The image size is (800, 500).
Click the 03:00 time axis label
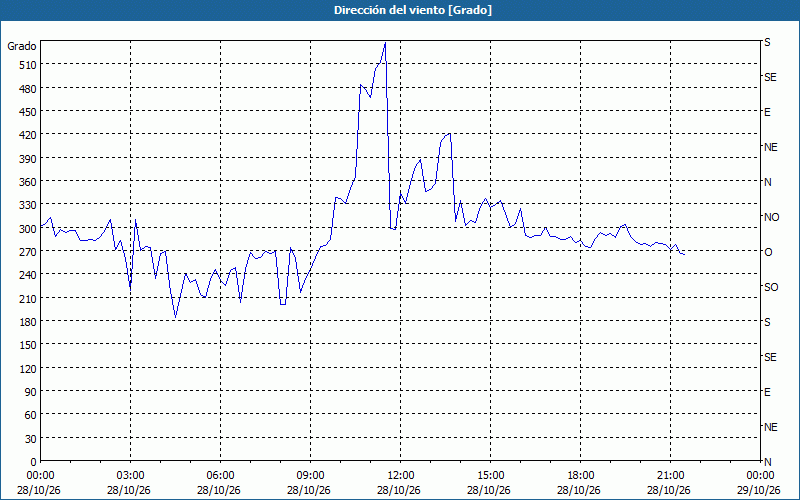point(130,476)
